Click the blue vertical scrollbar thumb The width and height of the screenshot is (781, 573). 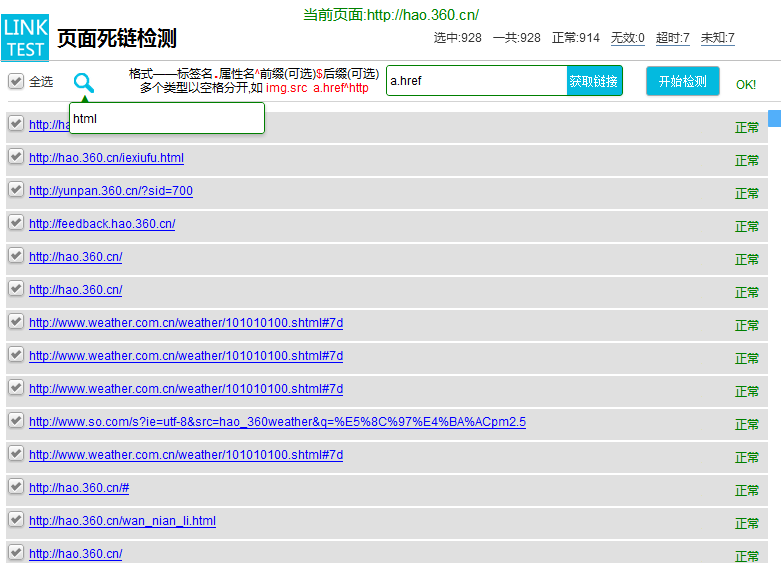[x=774, y=119]
